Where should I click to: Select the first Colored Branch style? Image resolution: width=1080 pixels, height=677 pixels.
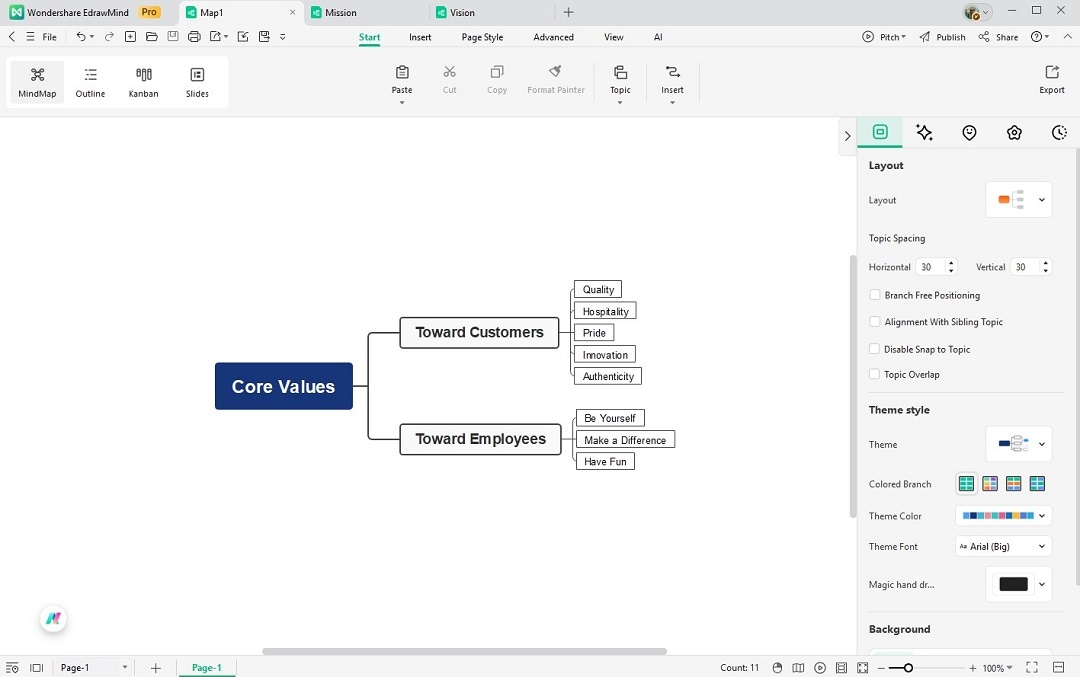click(x=966, y=483)
